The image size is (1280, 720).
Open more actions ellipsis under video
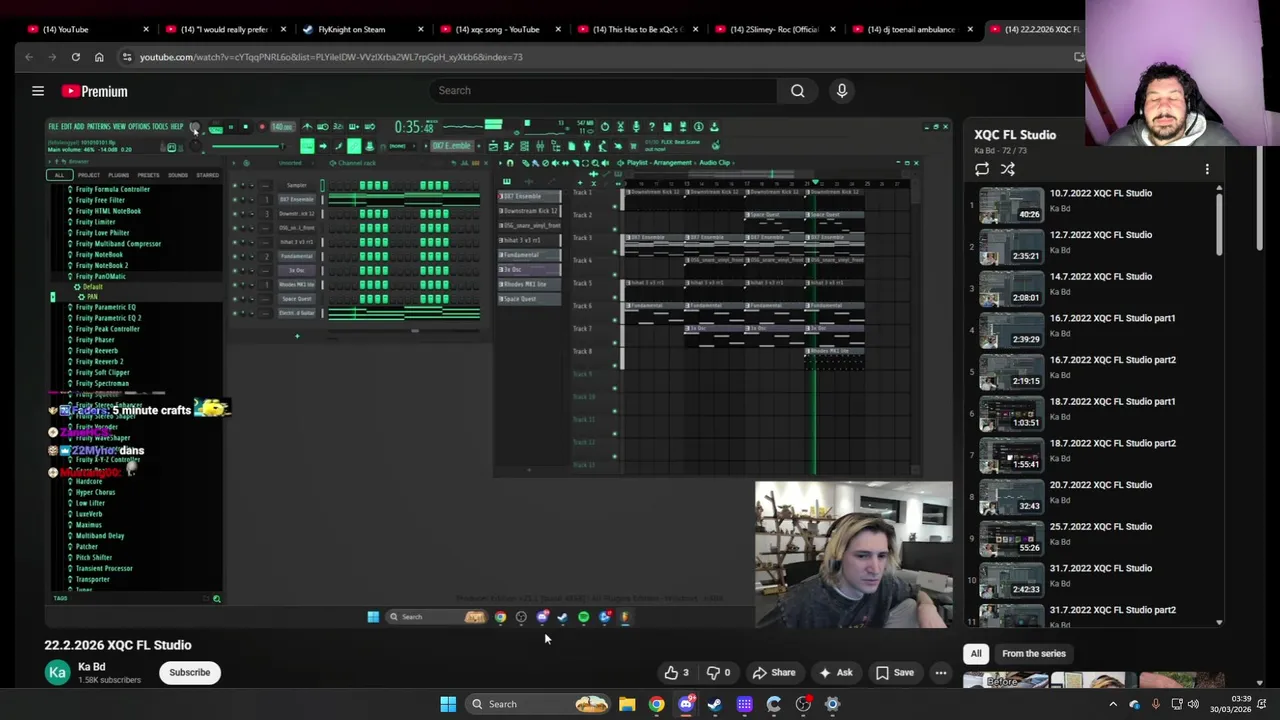point(941,673)
